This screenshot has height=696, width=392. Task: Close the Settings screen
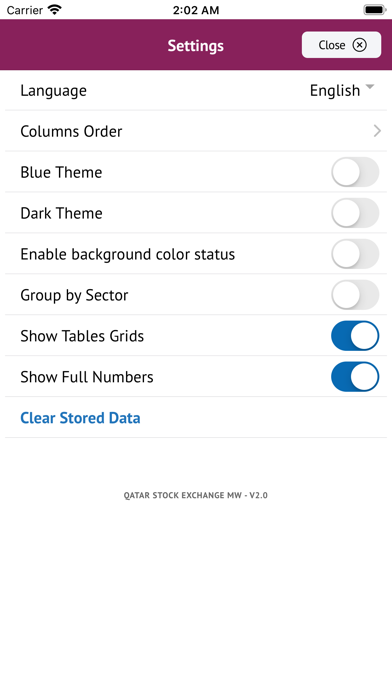[x=341, y=45]
